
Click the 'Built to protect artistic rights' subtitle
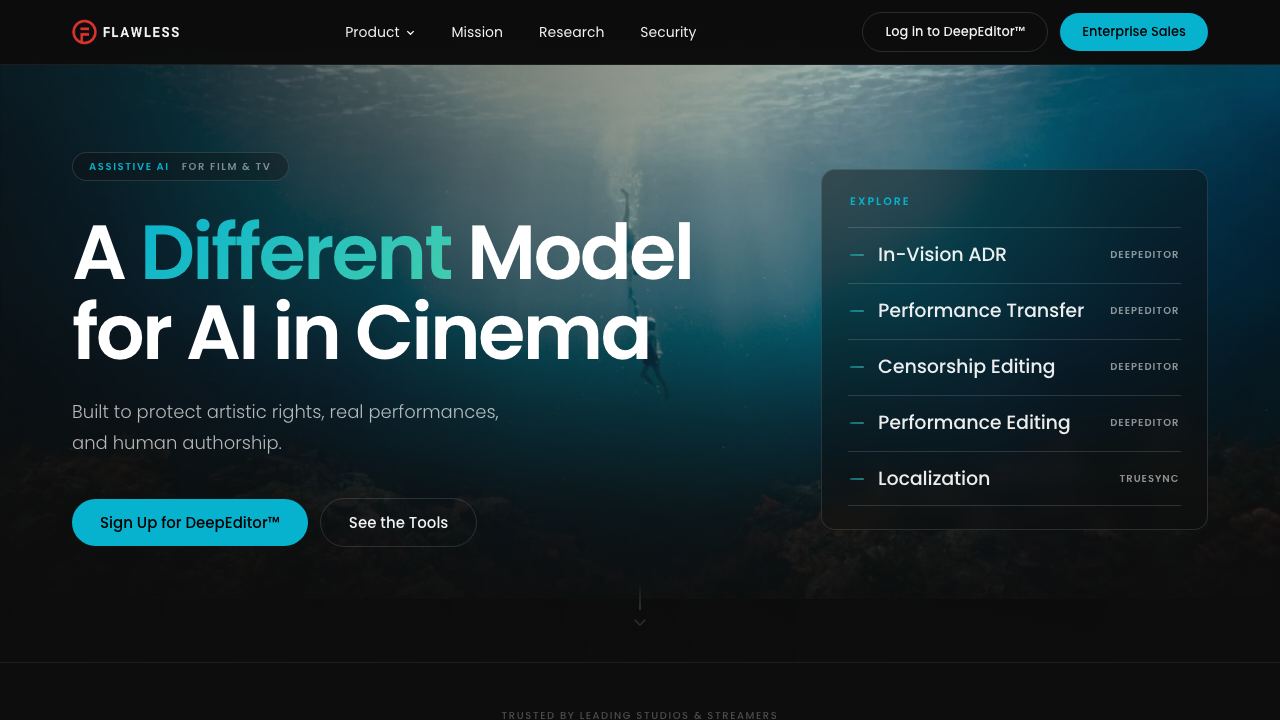(285, 427)
